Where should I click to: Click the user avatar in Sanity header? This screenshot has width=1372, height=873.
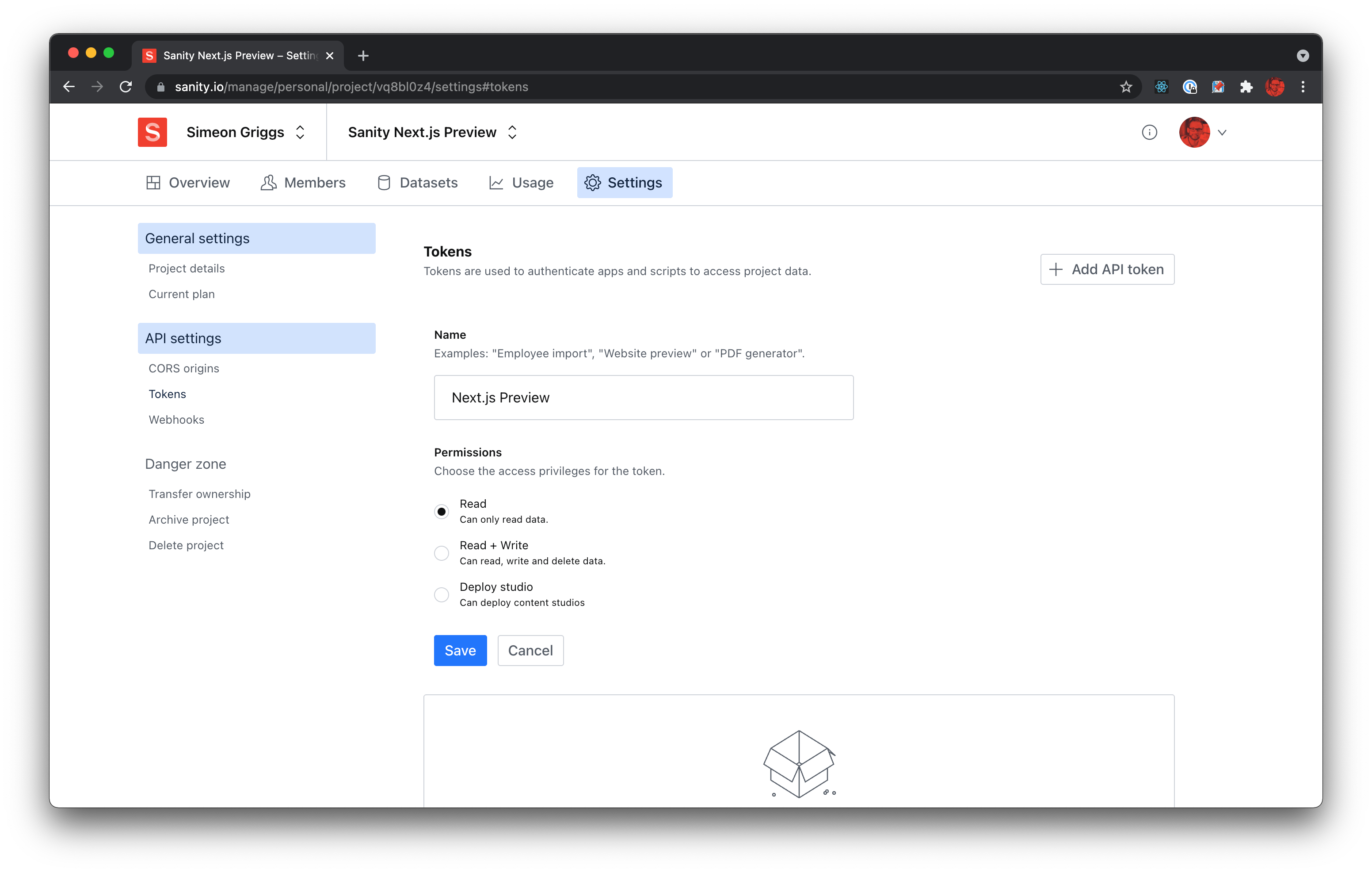point(1194,132)
